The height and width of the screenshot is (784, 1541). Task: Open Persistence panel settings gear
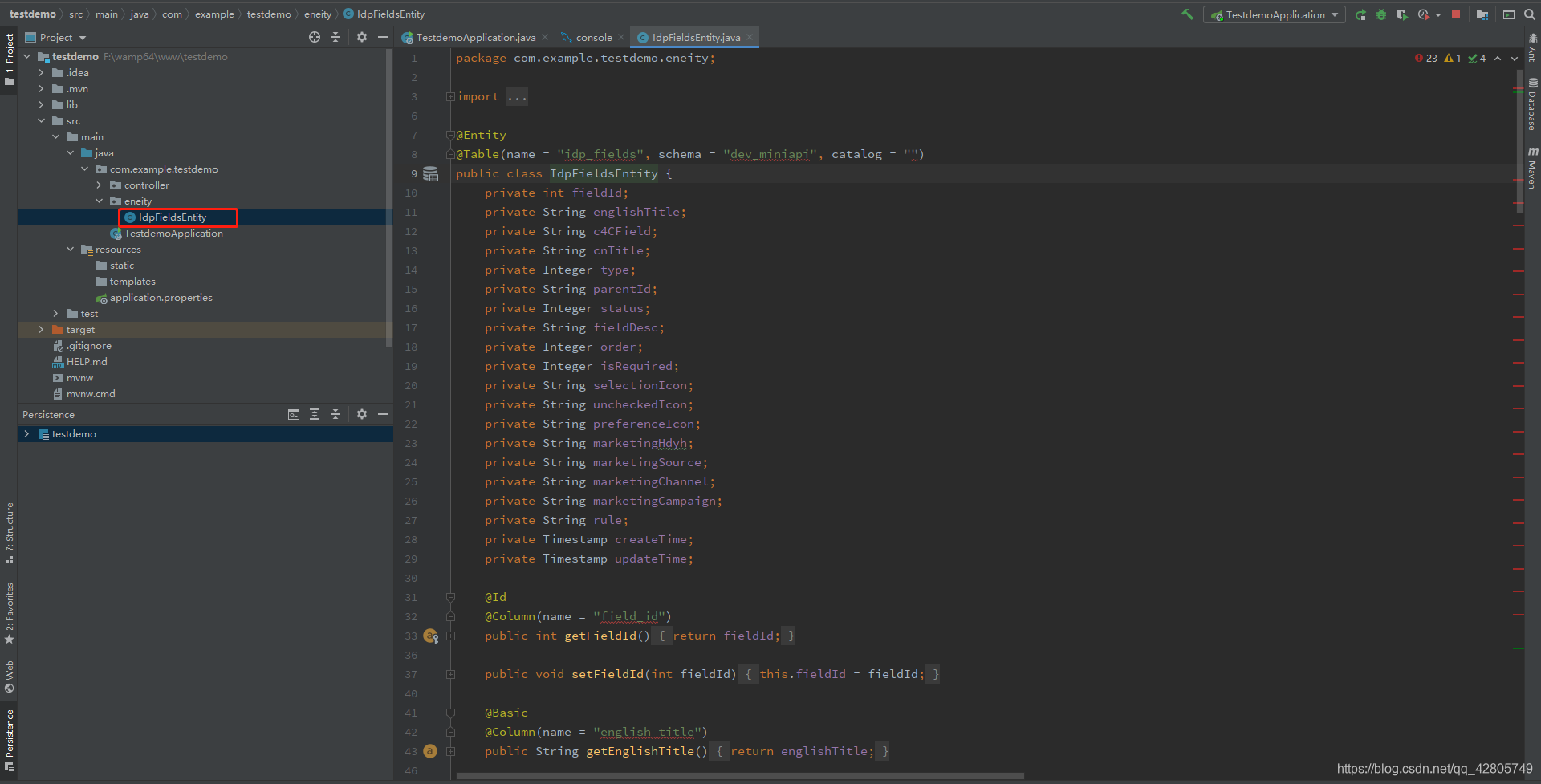click(362, 414)
